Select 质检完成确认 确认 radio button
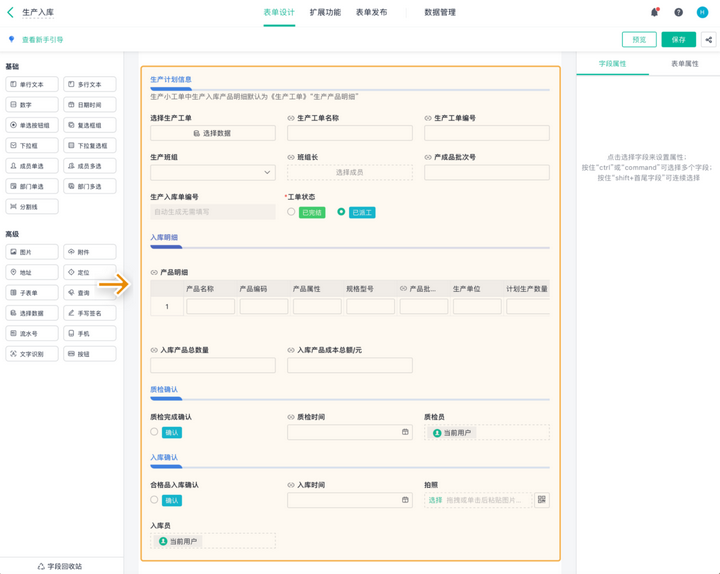 point(155,433)
